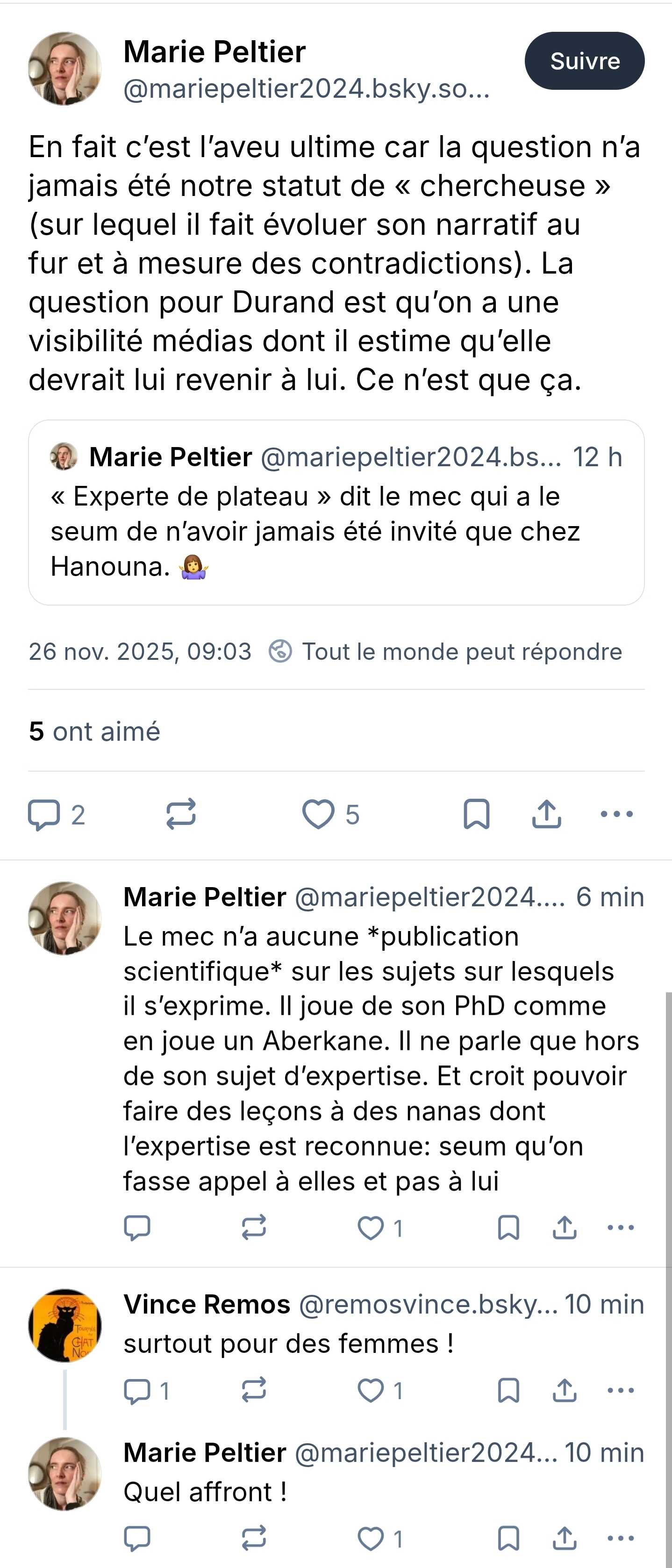The width and height of the screenshot is (672, 1568).
Task: Share the main post
Action: 546,815
